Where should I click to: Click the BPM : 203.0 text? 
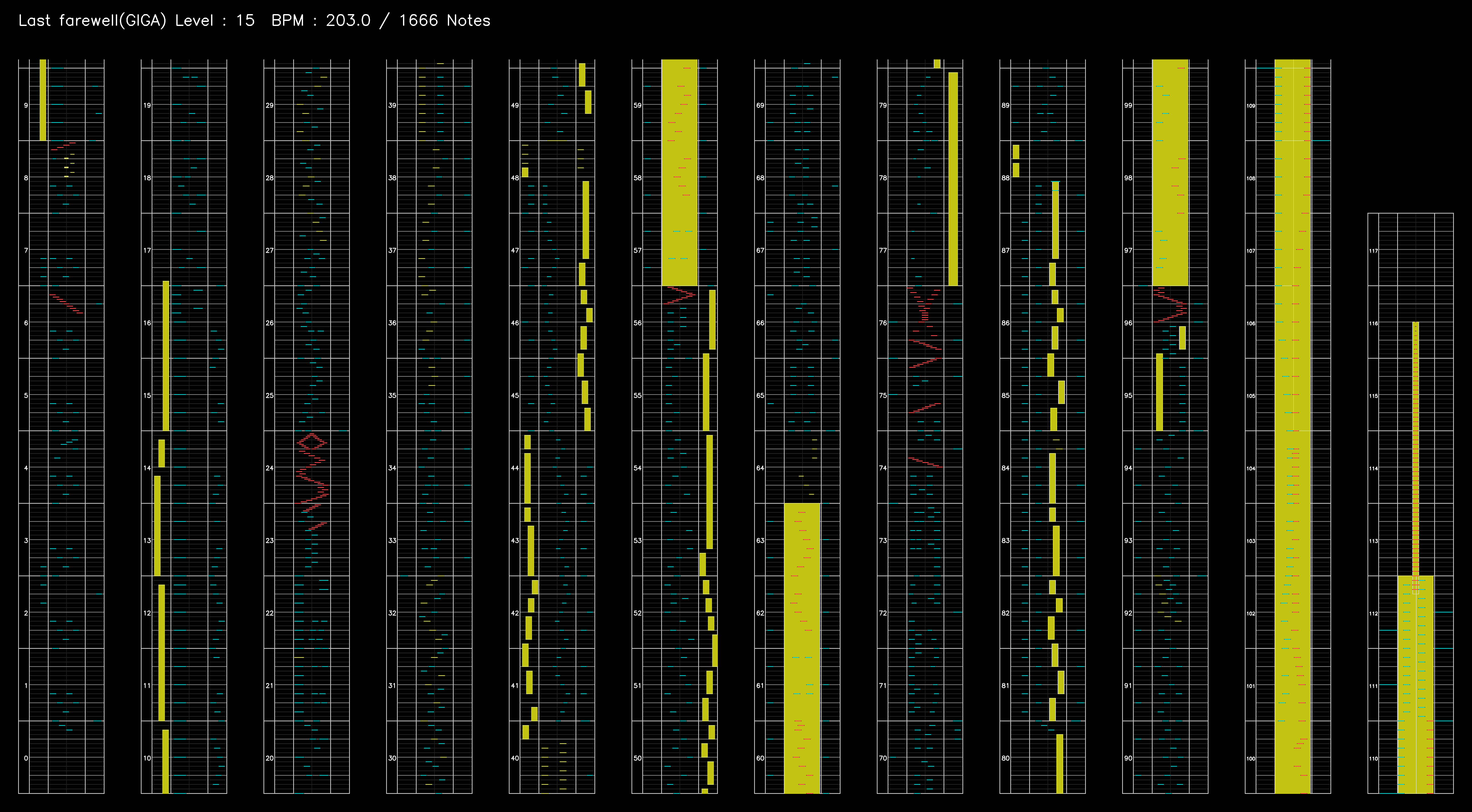click(x=321, y=21)
